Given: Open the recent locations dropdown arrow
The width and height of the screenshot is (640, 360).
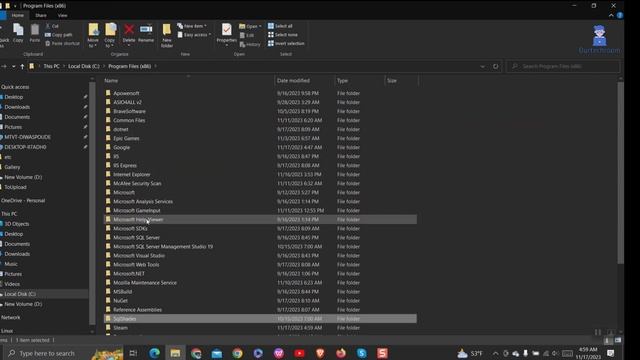Looking at the screenshot, I should 13,66.
